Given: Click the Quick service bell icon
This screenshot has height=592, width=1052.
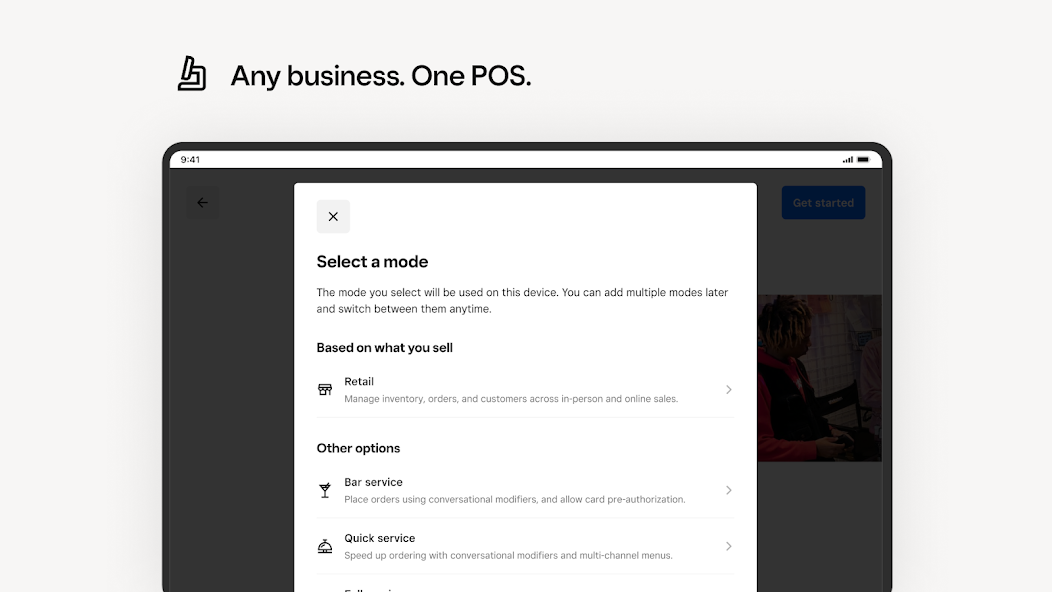Looking at the screenshot, I should click(x=325, y=546).
